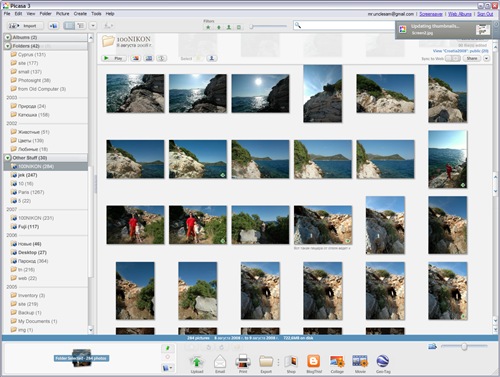Collapse the Other Stuff (30) section
Image resolution: width=500 pixels, height=377 pixels.
[8, 158]
